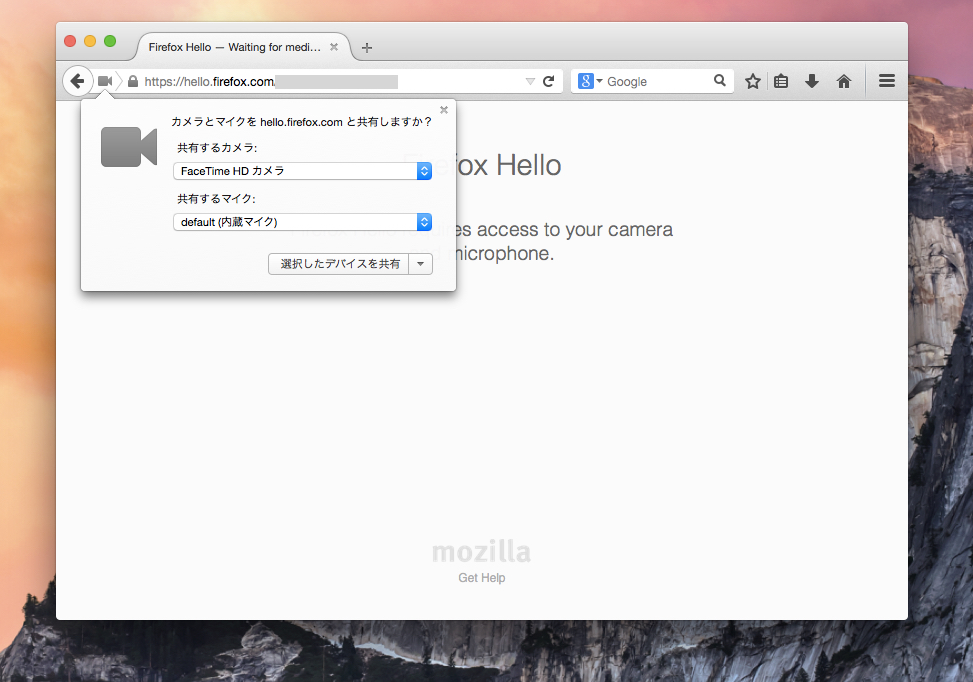
Task: Minimize window with yellow button
Action: click(90, 41)
